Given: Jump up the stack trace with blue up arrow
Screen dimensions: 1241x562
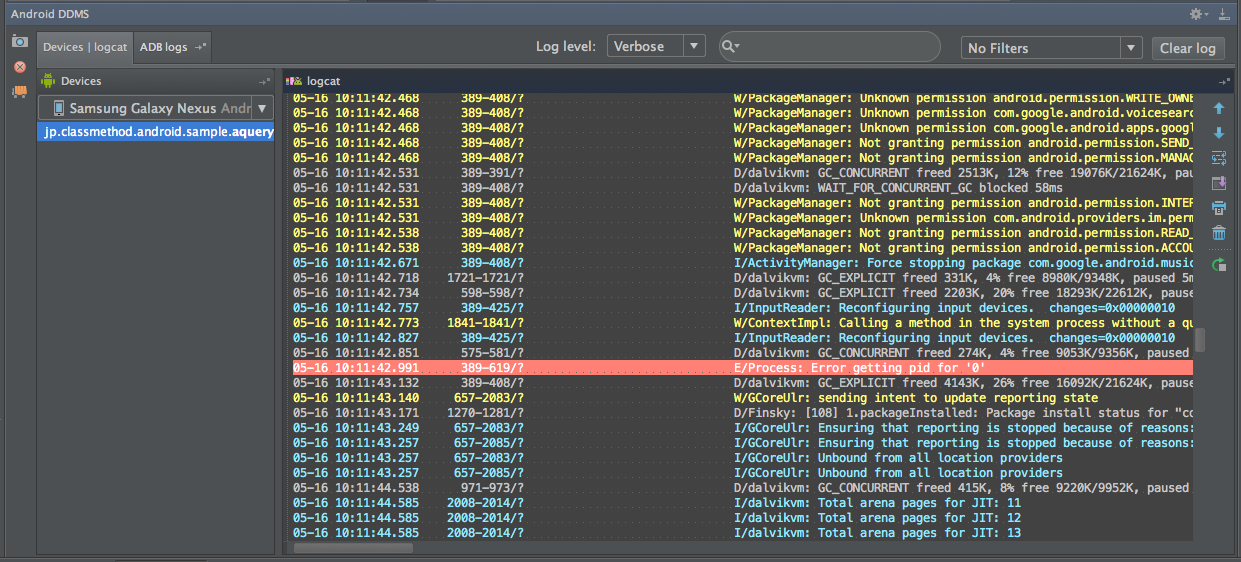Looking at the screenshot, I should pyautogui.click(x=1218, y=108).
